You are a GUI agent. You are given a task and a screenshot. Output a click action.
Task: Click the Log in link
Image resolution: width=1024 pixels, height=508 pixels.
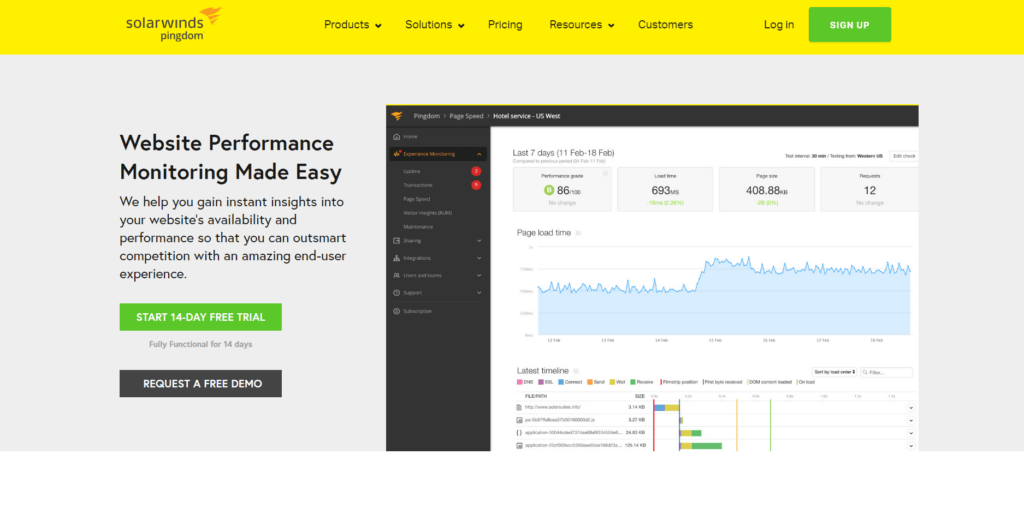coord(779,25)
